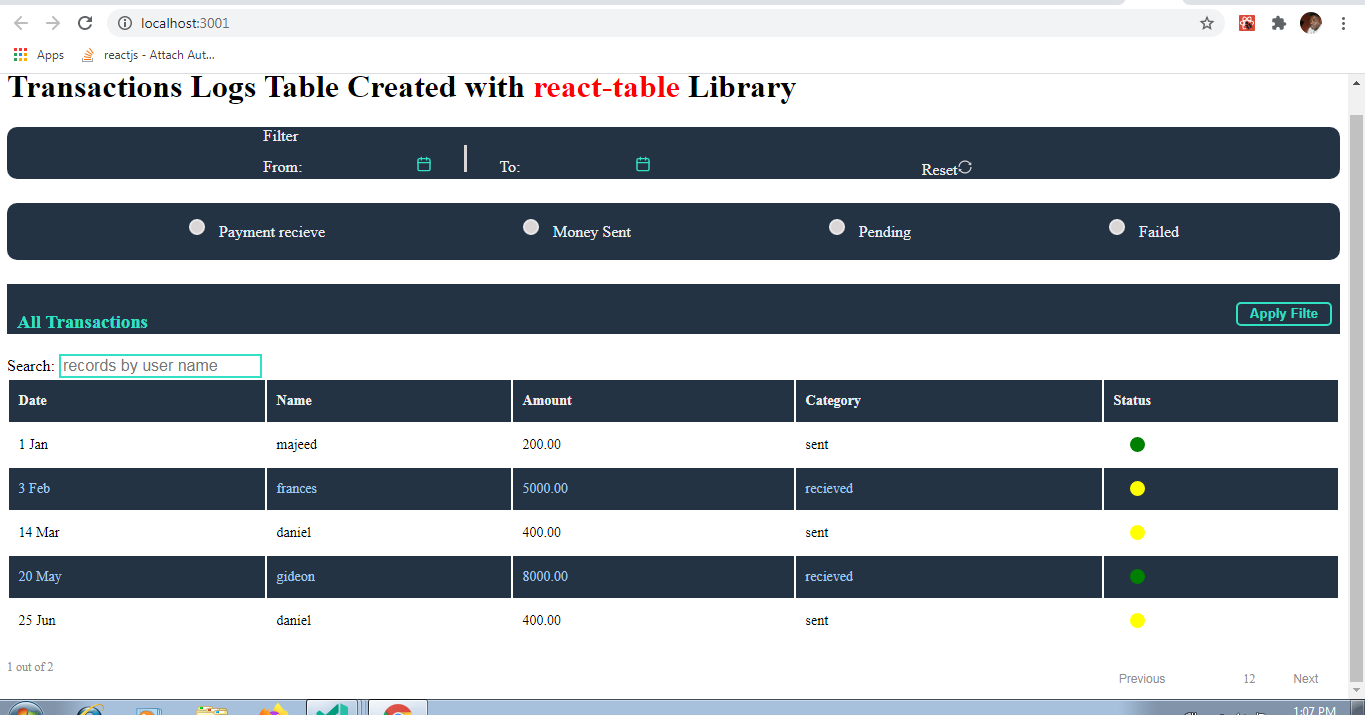Select the Payment recieve radio button
The height and width of the screenshot is (715, 1365).
coord(197,227)
